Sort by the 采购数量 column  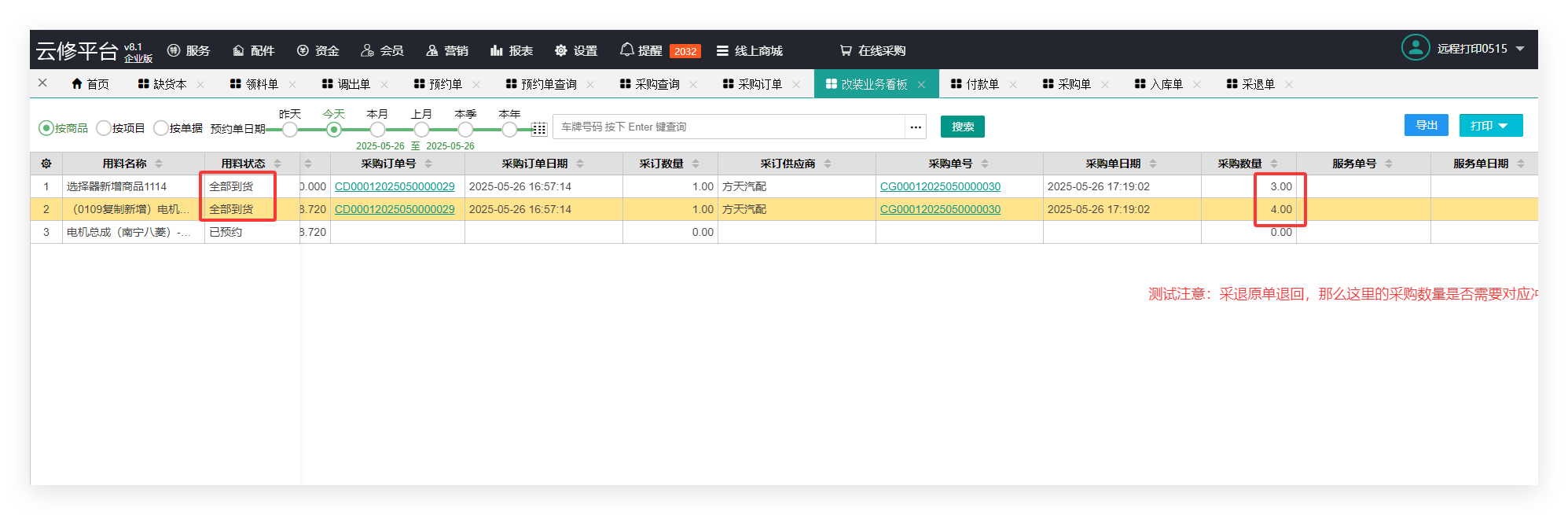(1274, 164)
